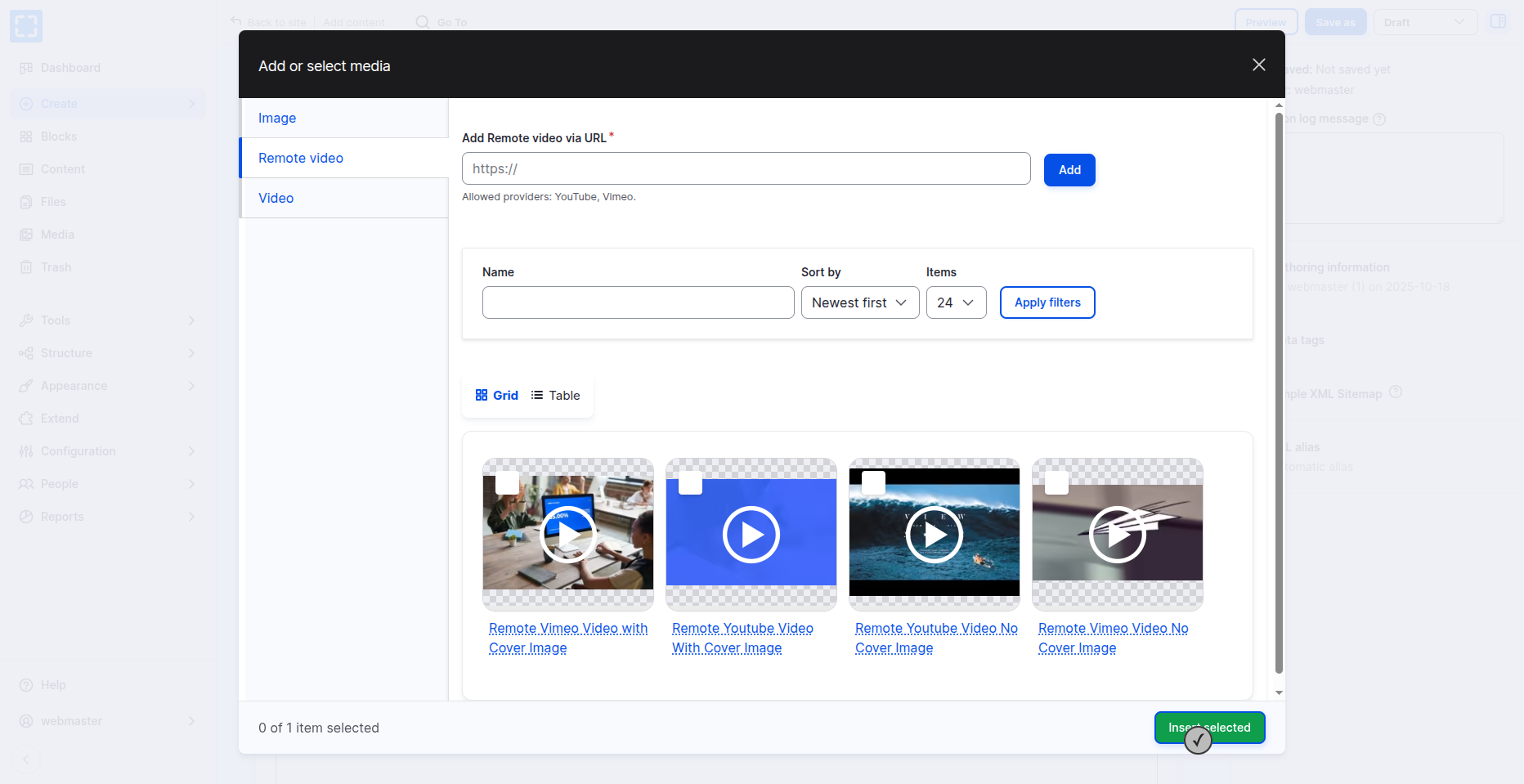Expand the Configuration submenu chevron
Image resolution: width=1524 pixels, height=784 pixels.
(x=191, y=451)
